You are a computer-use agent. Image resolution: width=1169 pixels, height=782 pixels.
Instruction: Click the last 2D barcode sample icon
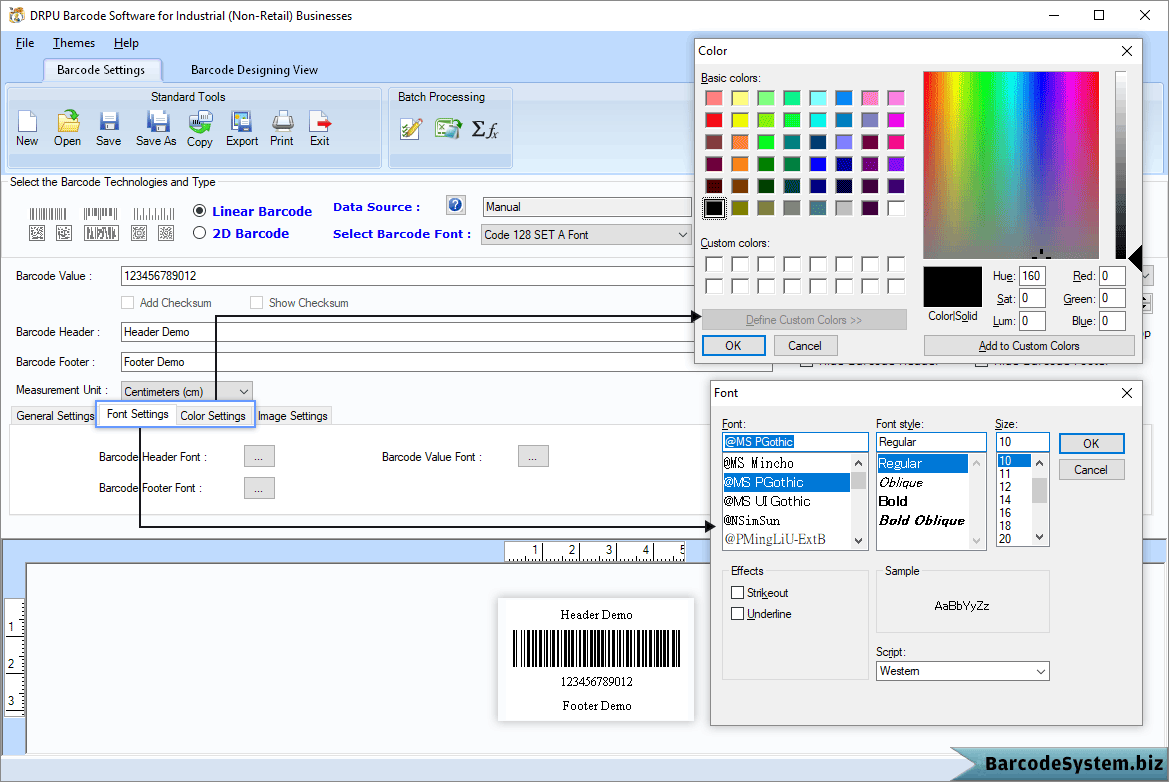point(166,233)
